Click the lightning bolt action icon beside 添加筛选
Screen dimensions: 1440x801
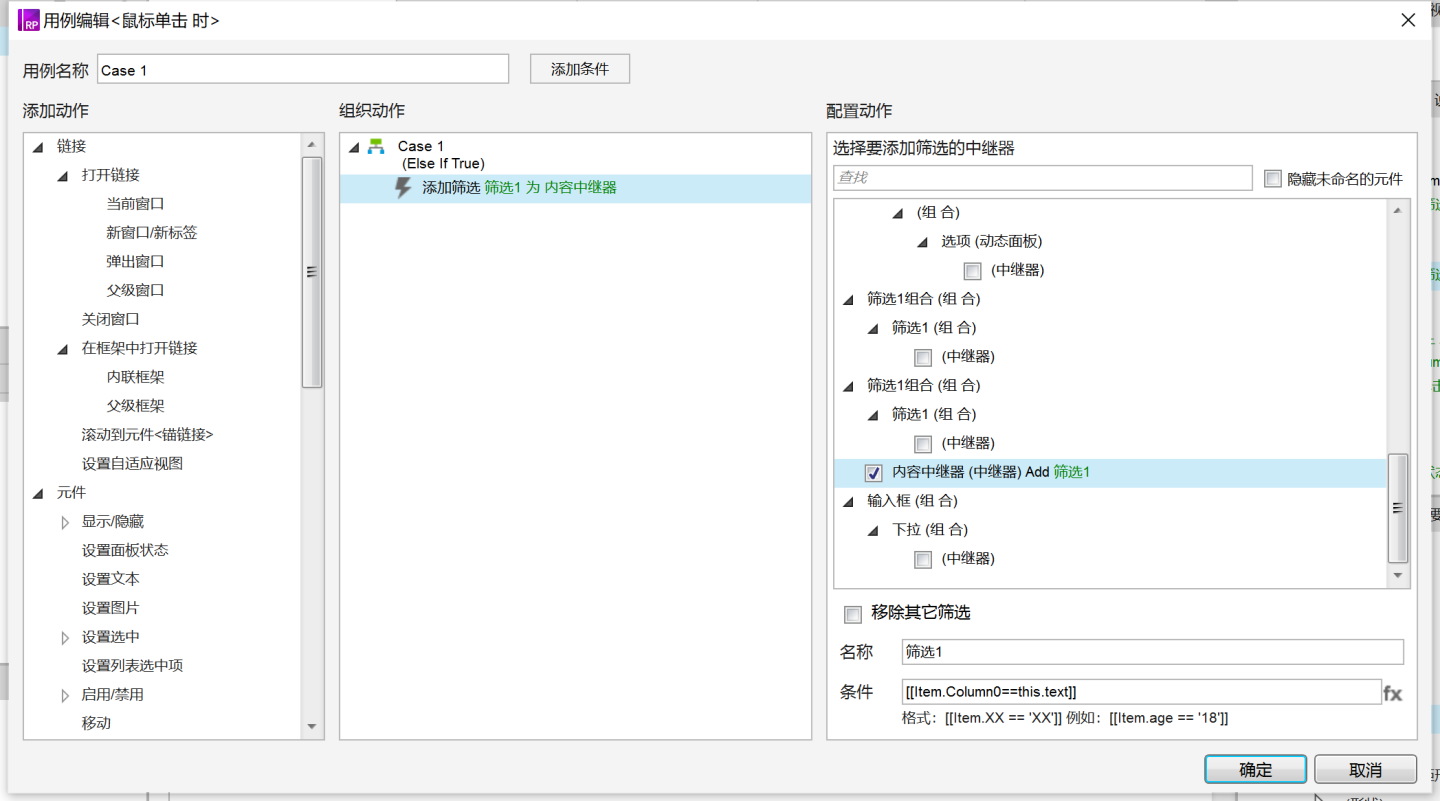point(403,187)
